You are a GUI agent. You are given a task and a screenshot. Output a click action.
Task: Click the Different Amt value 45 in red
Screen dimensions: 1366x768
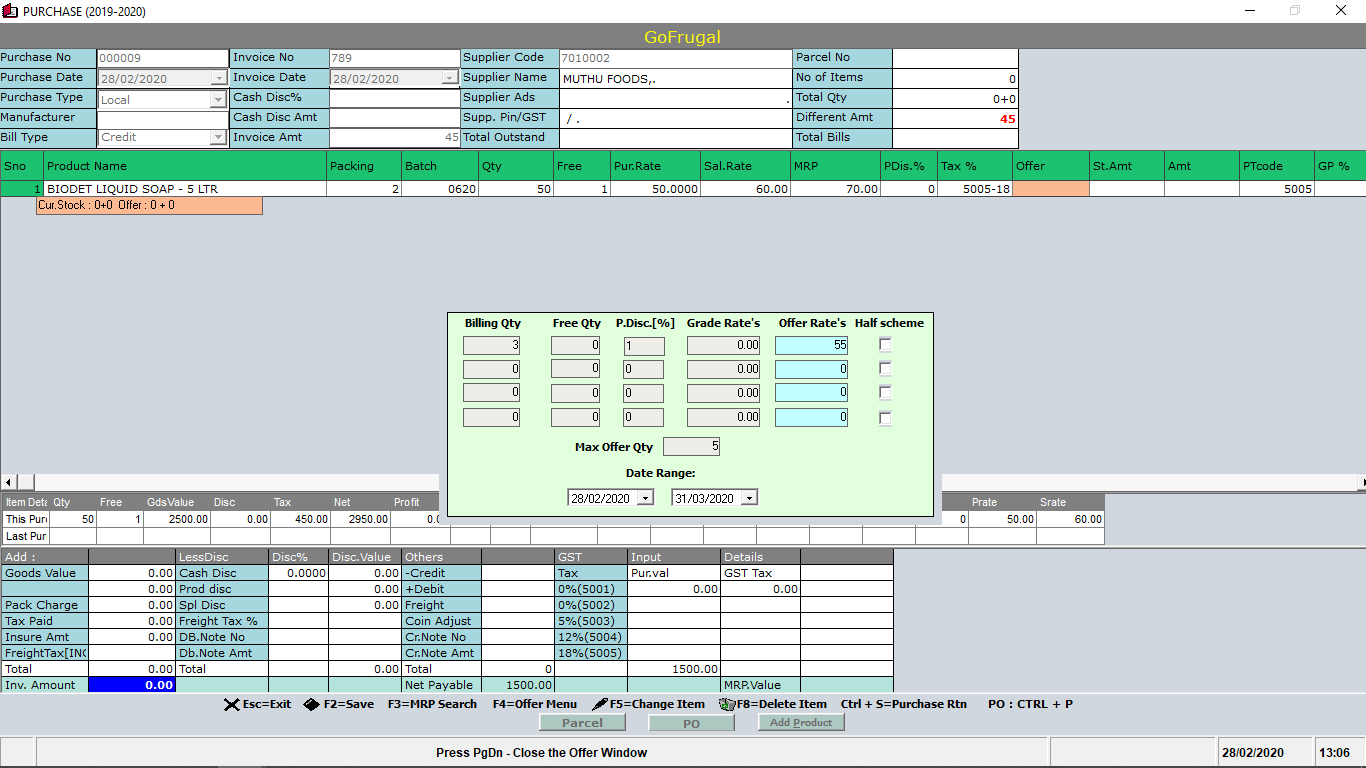pos(1007,119)
